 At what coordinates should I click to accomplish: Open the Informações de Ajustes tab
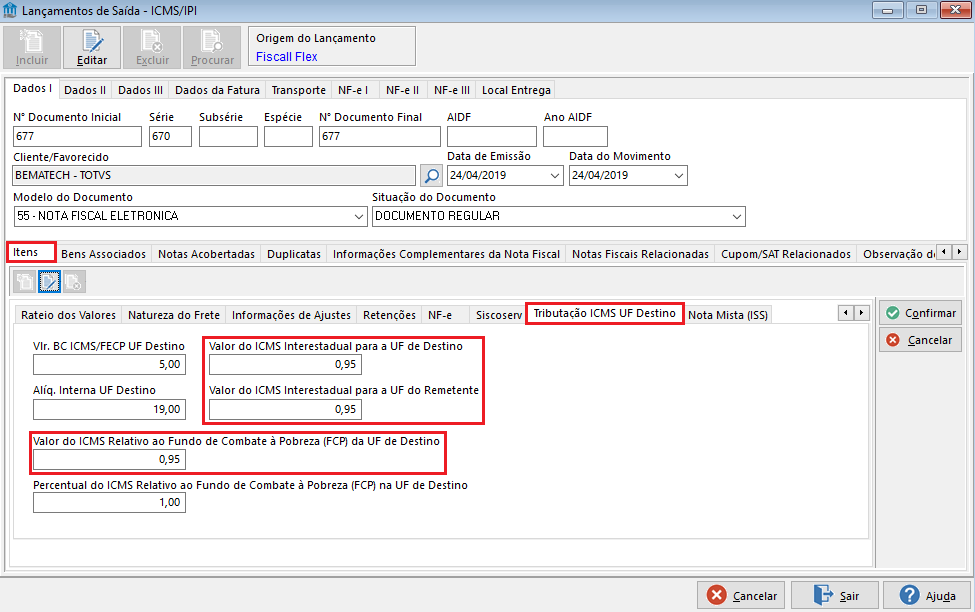pos(292,315)
